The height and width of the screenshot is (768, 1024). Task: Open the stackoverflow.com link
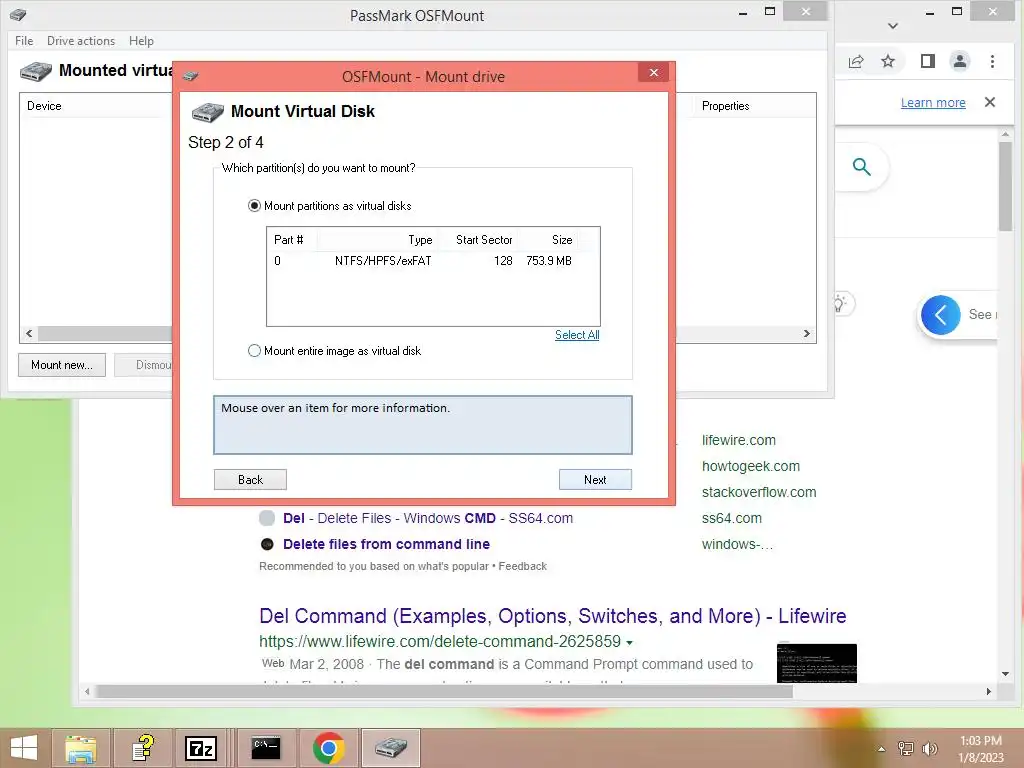pos(759,492)
